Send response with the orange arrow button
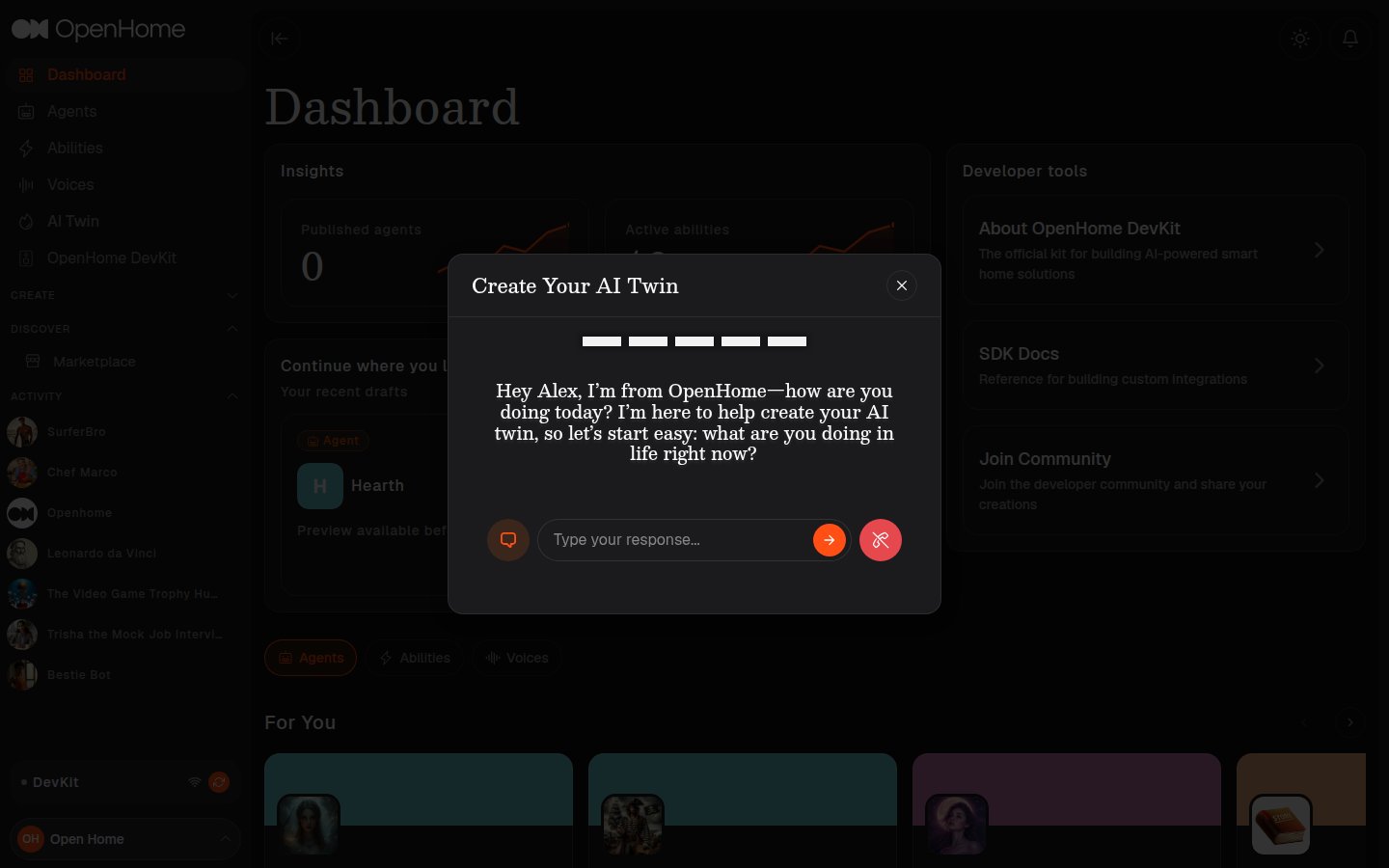1389x868 pixels. 830,540
